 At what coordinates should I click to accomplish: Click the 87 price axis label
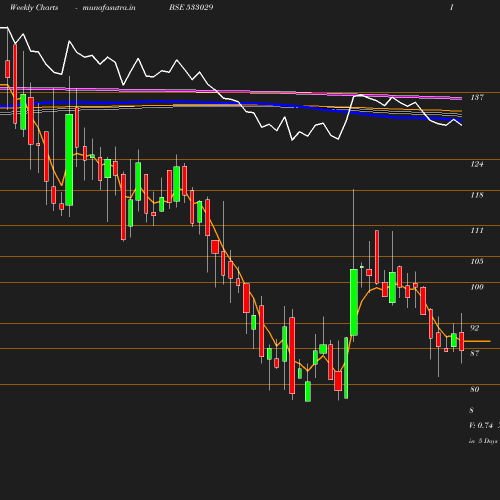click(x=475, y=353)
